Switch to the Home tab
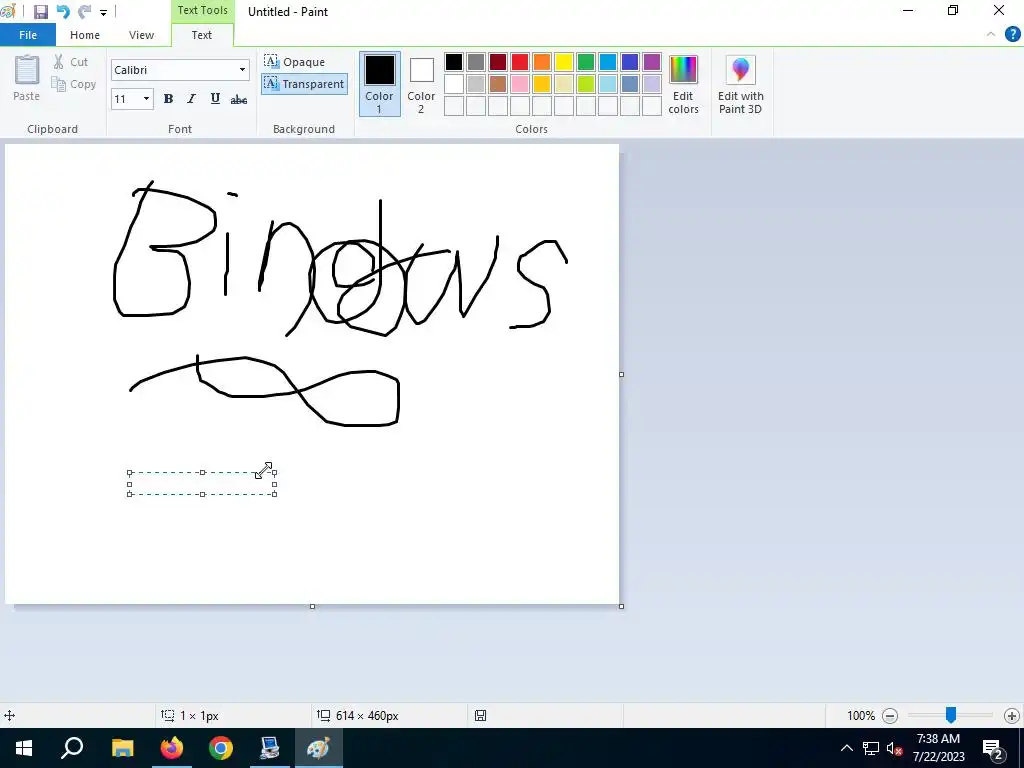Image resolution: width=1024 pixels, height=768 pixels. 85,35
